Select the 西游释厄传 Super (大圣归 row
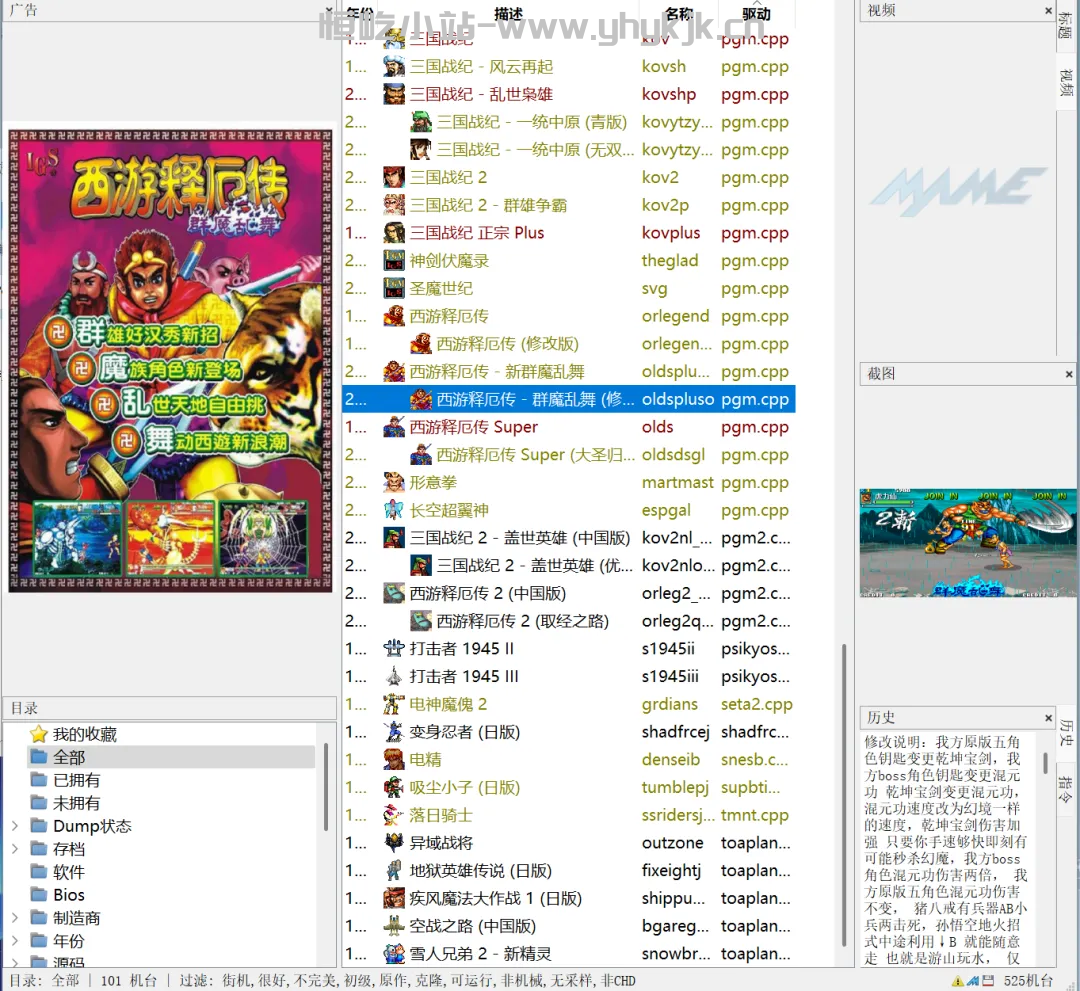Image resolution: width=1080 pixels, height=991 pixels. click(568, 455)
